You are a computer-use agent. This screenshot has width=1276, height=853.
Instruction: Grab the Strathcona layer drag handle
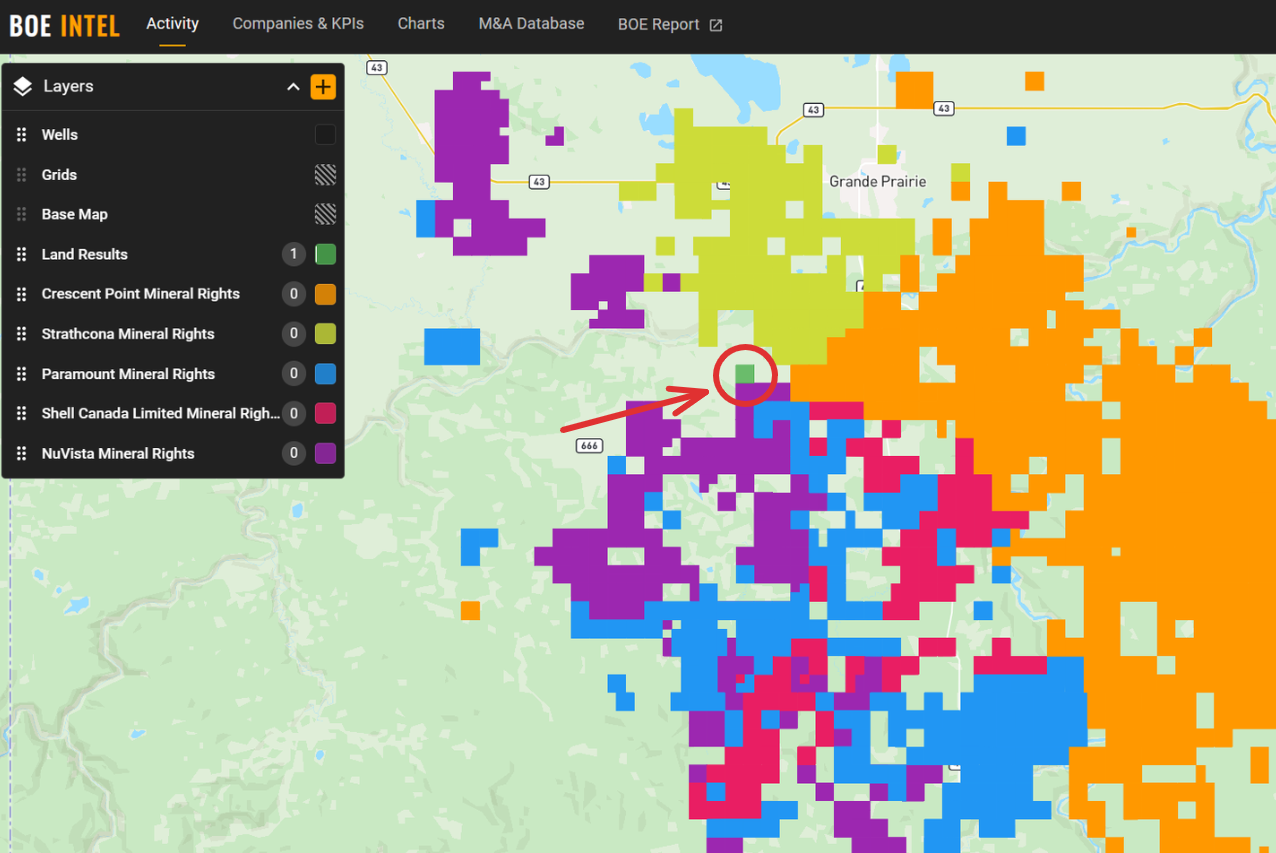tap(22, 334)
